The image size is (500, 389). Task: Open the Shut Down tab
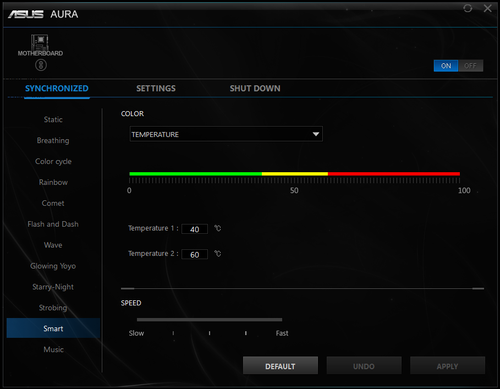255,88
